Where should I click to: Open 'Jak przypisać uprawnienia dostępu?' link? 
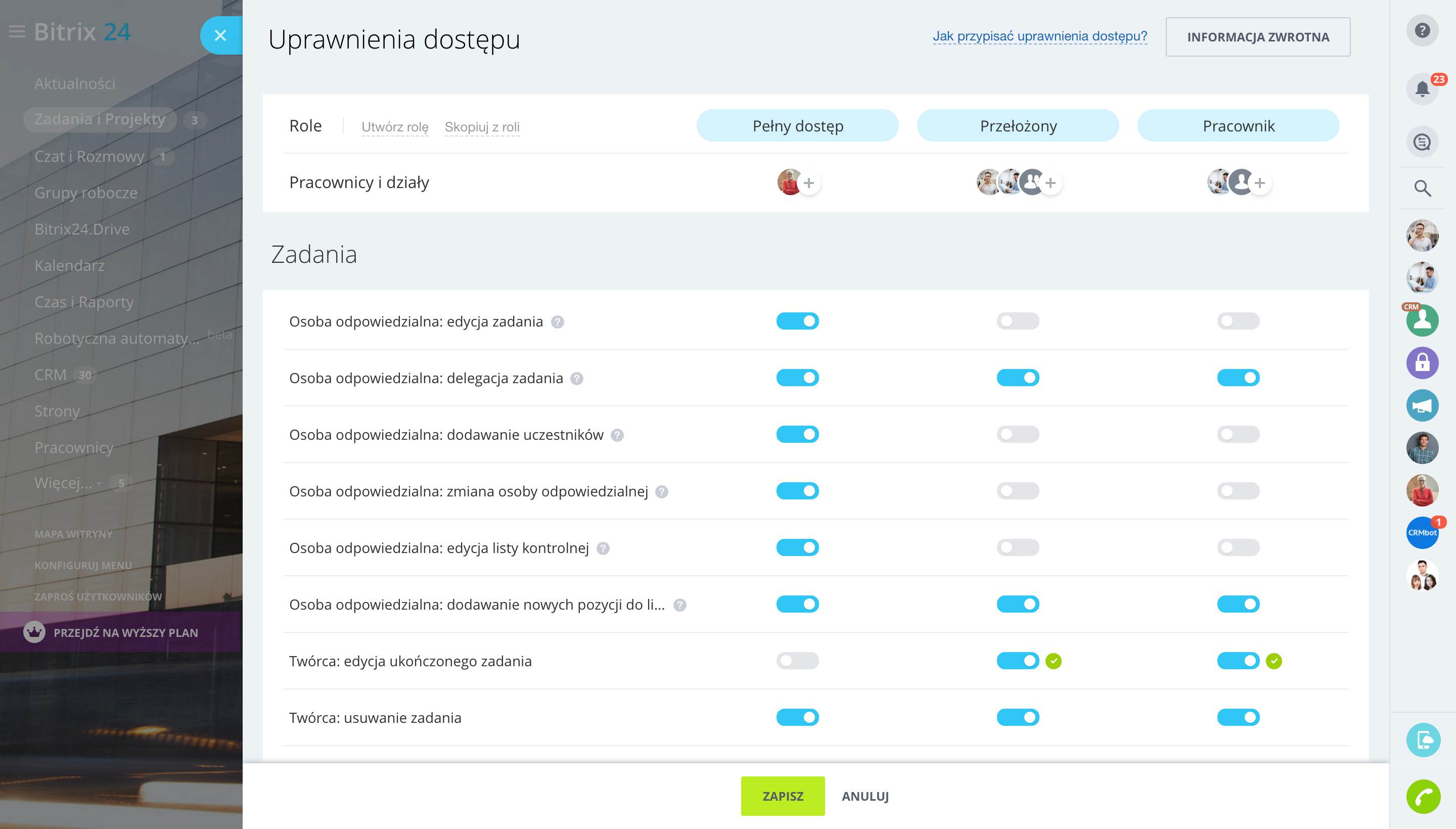[x=1039, y=36]
